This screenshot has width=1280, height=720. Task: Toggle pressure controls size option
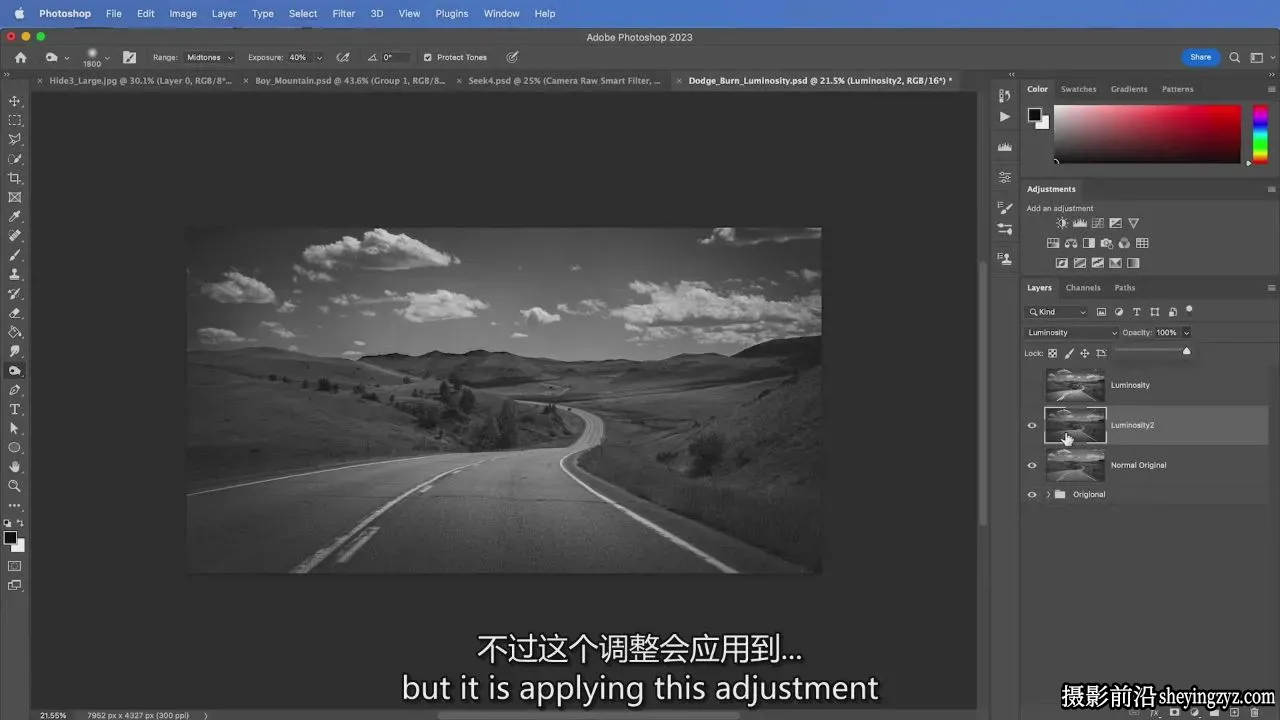click(512, 57)
